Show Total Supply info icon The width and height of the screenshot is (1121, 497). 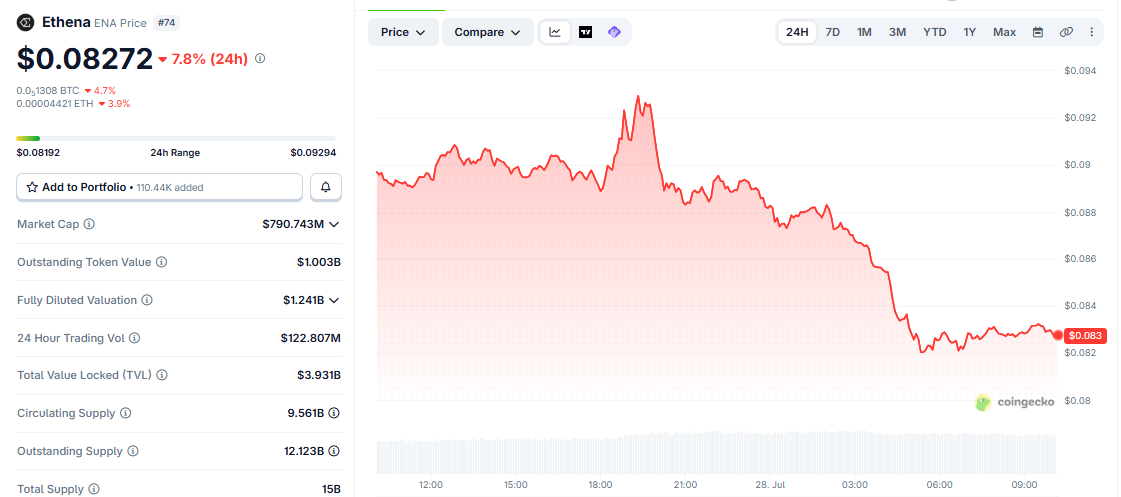(x=94, y=490)
